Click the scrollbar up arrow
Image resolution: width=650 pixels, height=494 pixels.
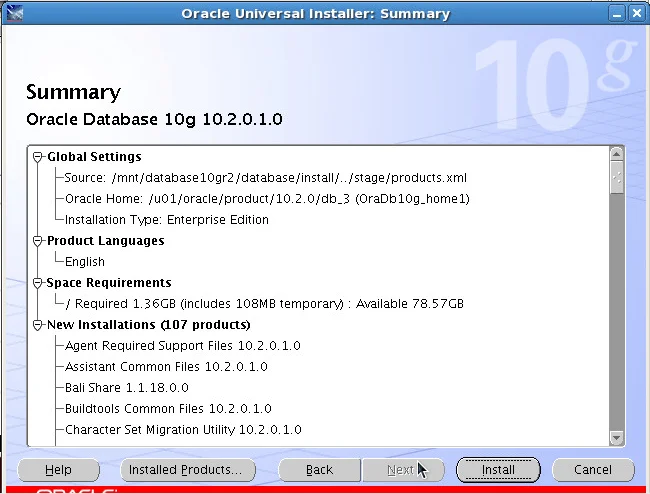tap(617, 154)
